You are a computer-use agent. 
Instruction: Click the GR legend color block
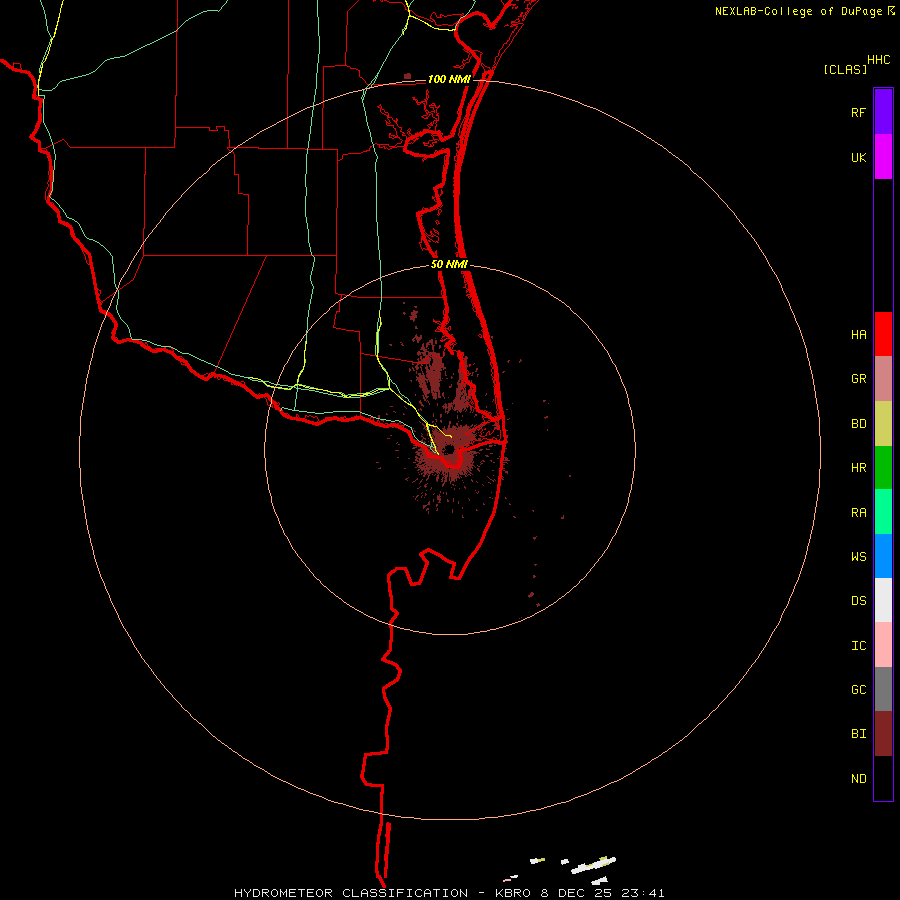[883, 379]
